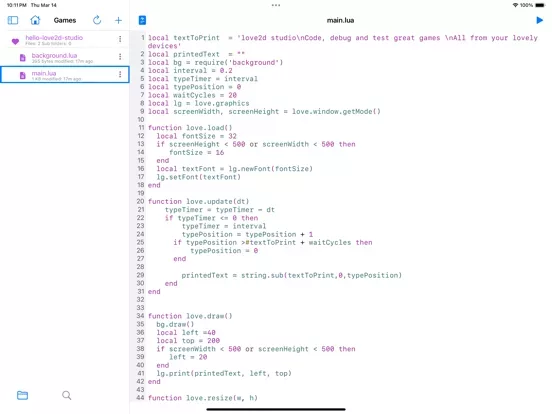Toggle the sidebar panel icon
Image resolution: width=552 pixels, height=414 pixels.
pyautogui.click(x=13, y=20)
